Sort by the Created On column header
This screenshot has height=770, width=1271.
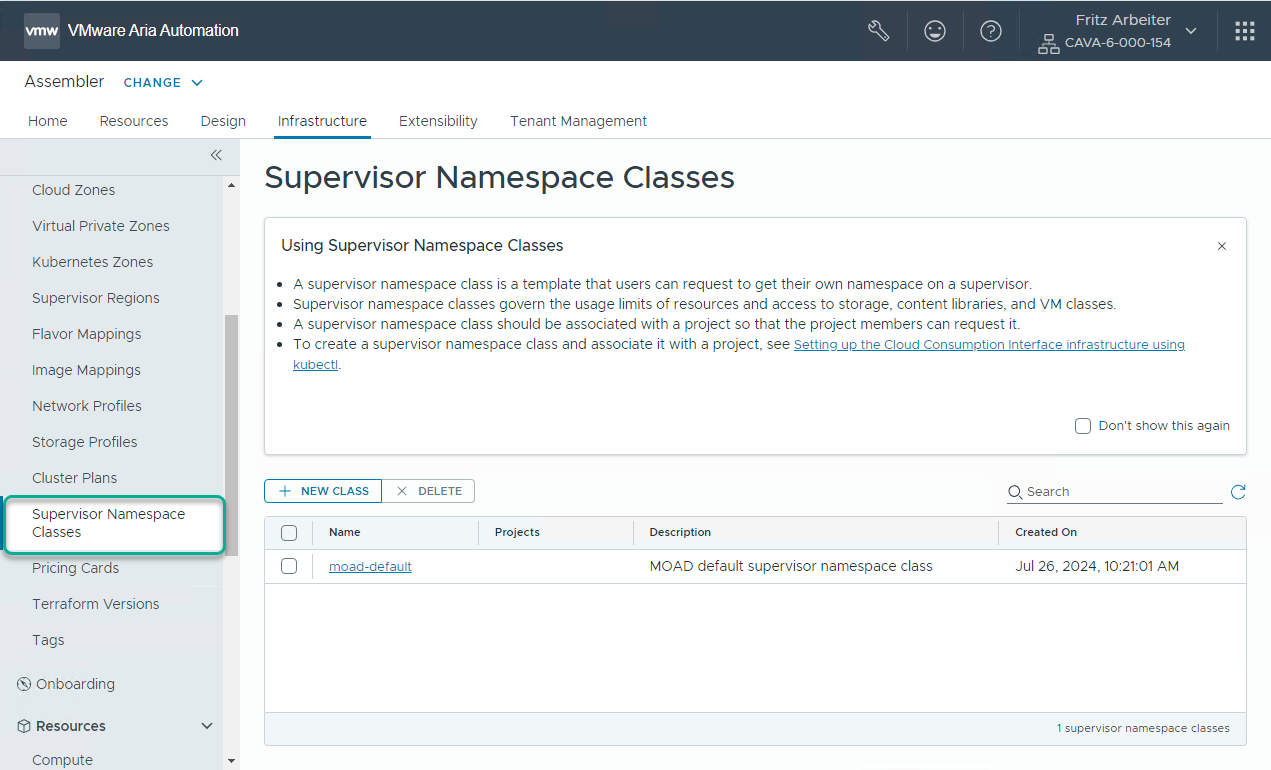tap(1046, 532)
